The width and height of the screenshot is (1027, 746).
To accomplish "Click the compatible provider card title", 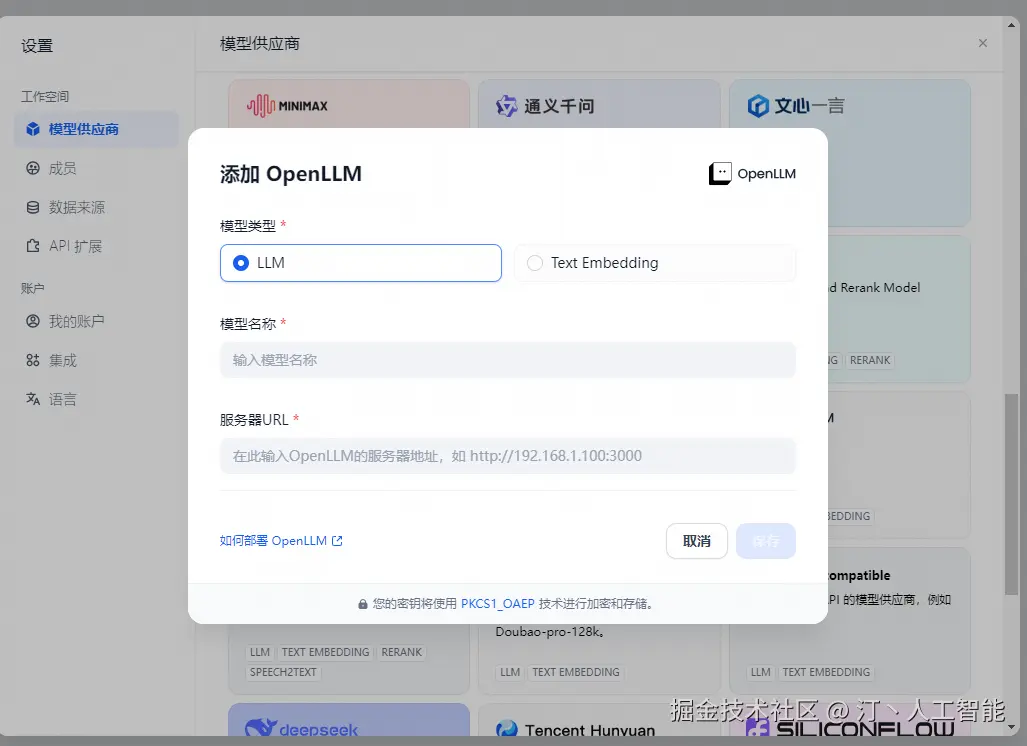I will 859,575.
